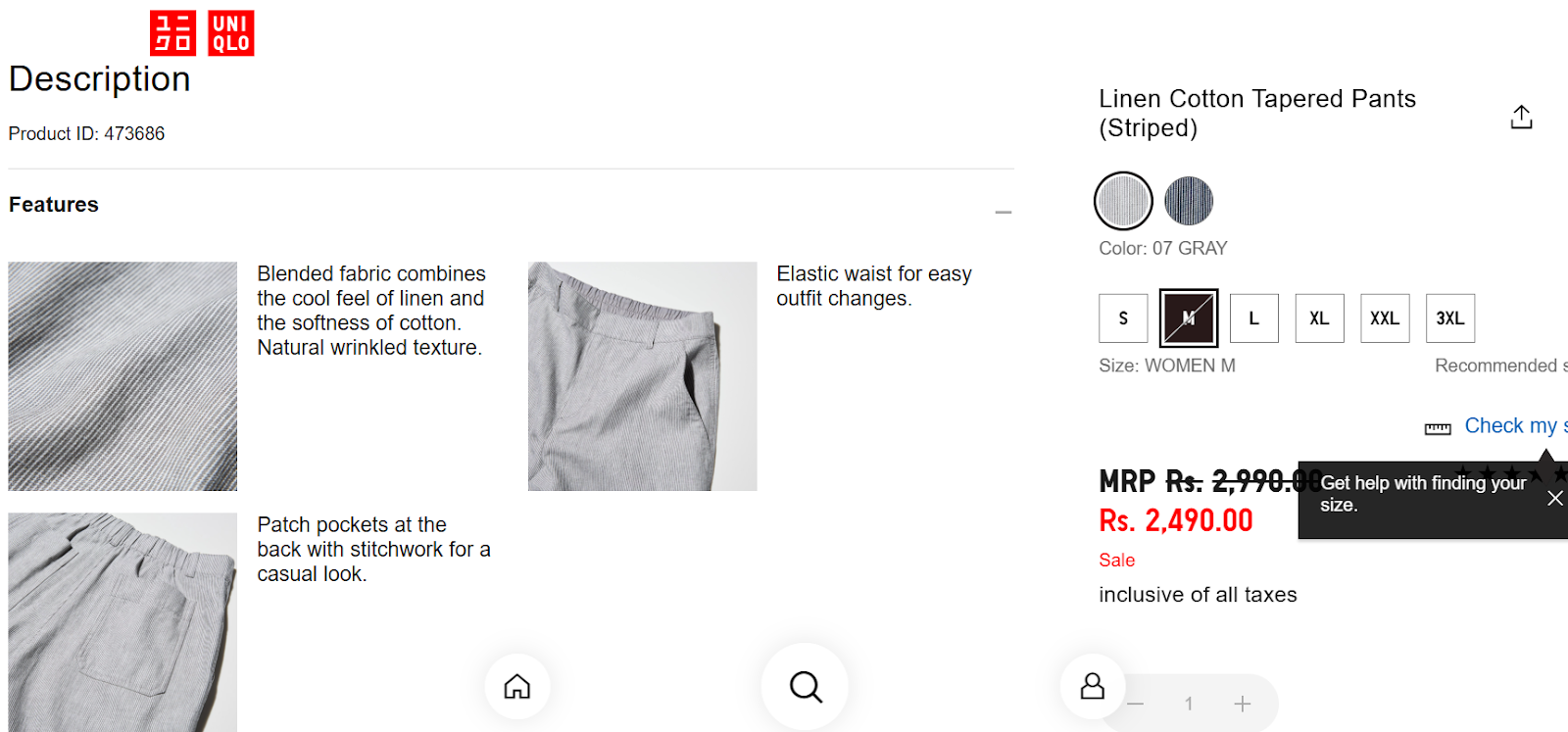Dismiss the size help tooltip
The height and width of the screenshot is (732, 1568).
(x=1553, y=498)
